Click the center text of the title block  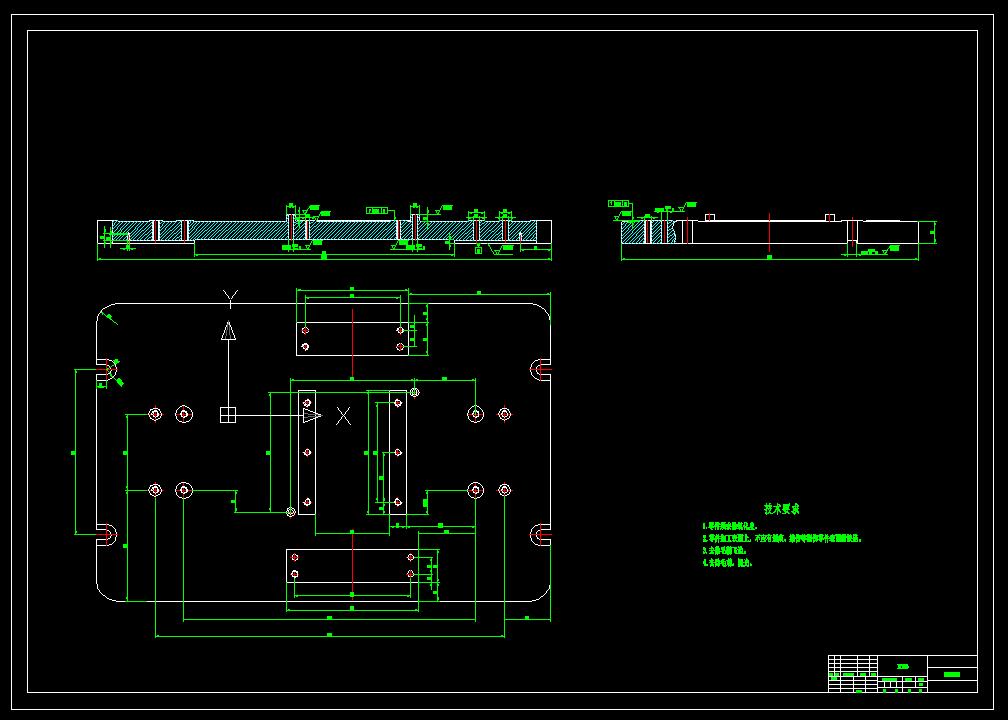pos(903,667)
